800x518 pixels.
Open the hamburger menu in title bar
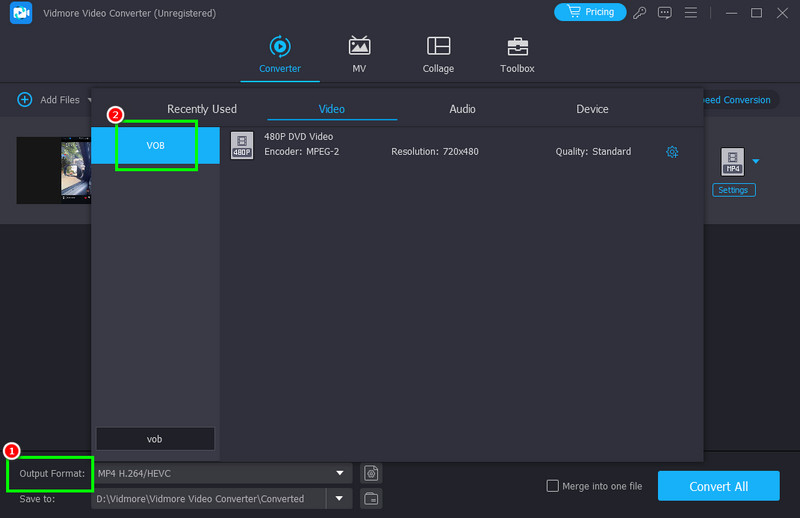(691, 13)
